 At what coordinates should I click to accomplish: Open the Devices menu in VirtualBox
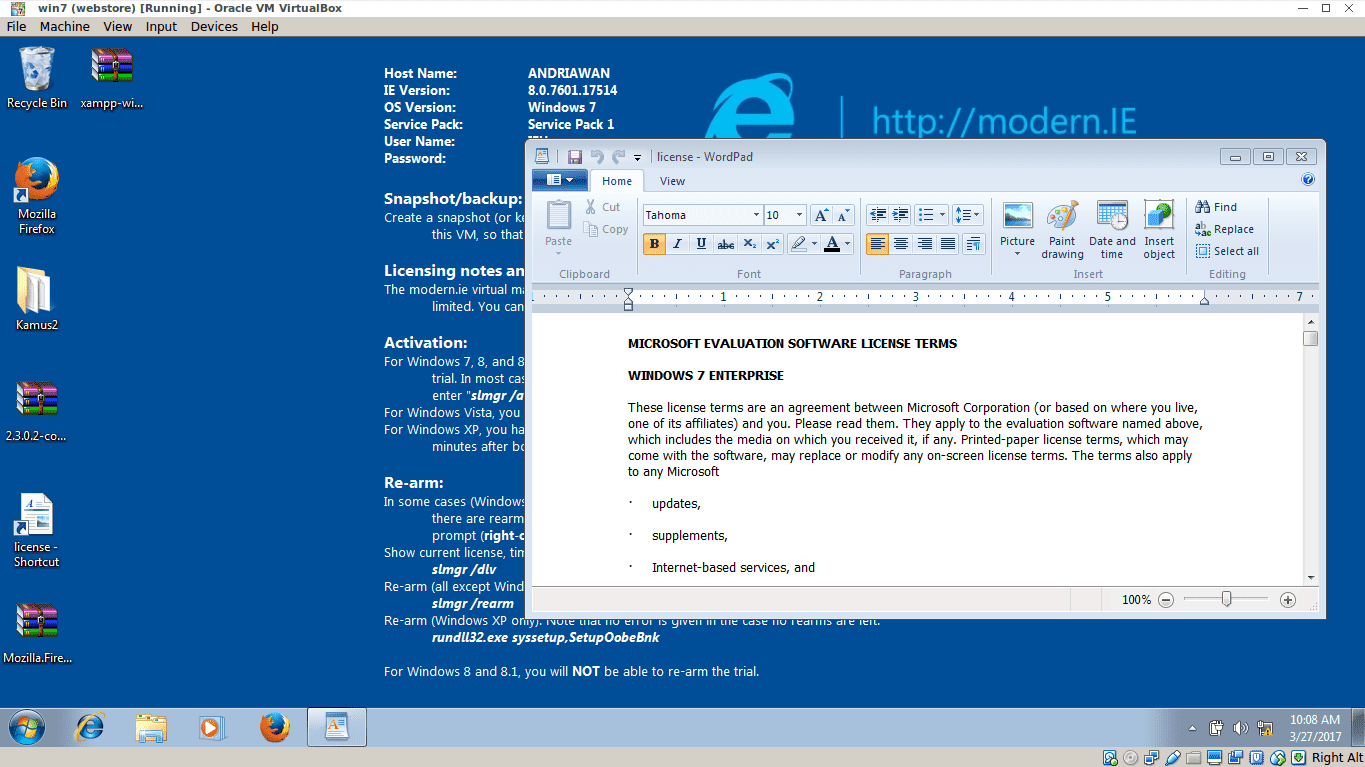point(214,27)
